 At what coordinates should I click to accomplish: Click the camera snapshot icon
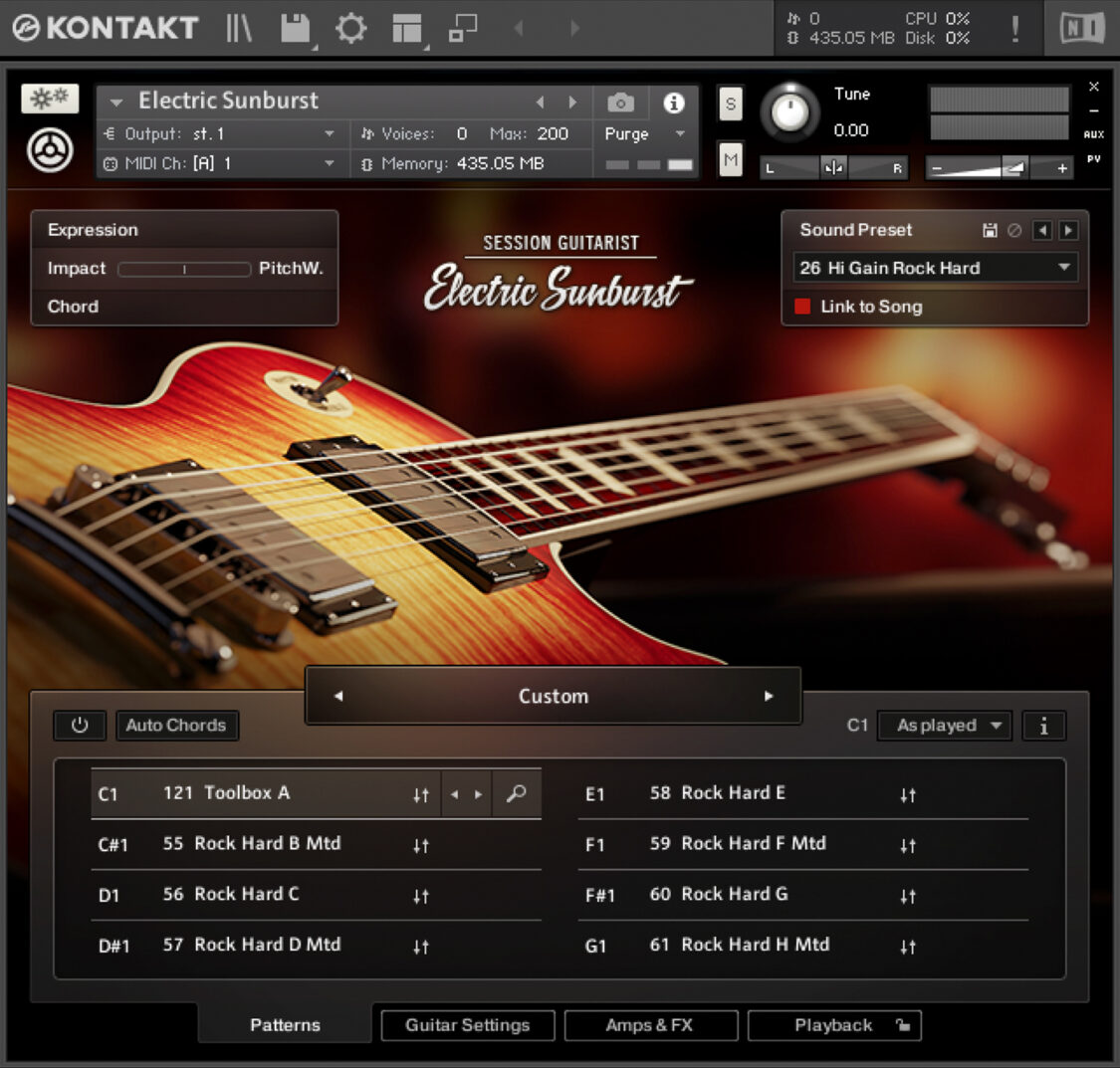(x=620, y=103)
